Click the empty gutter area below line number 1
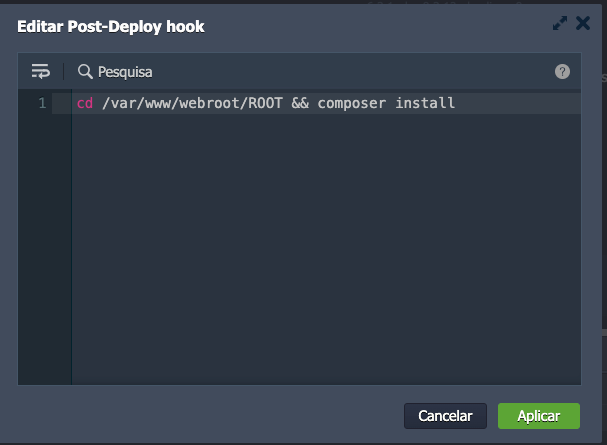This screenshot has width=607, height=445. [x=45, y=250]
